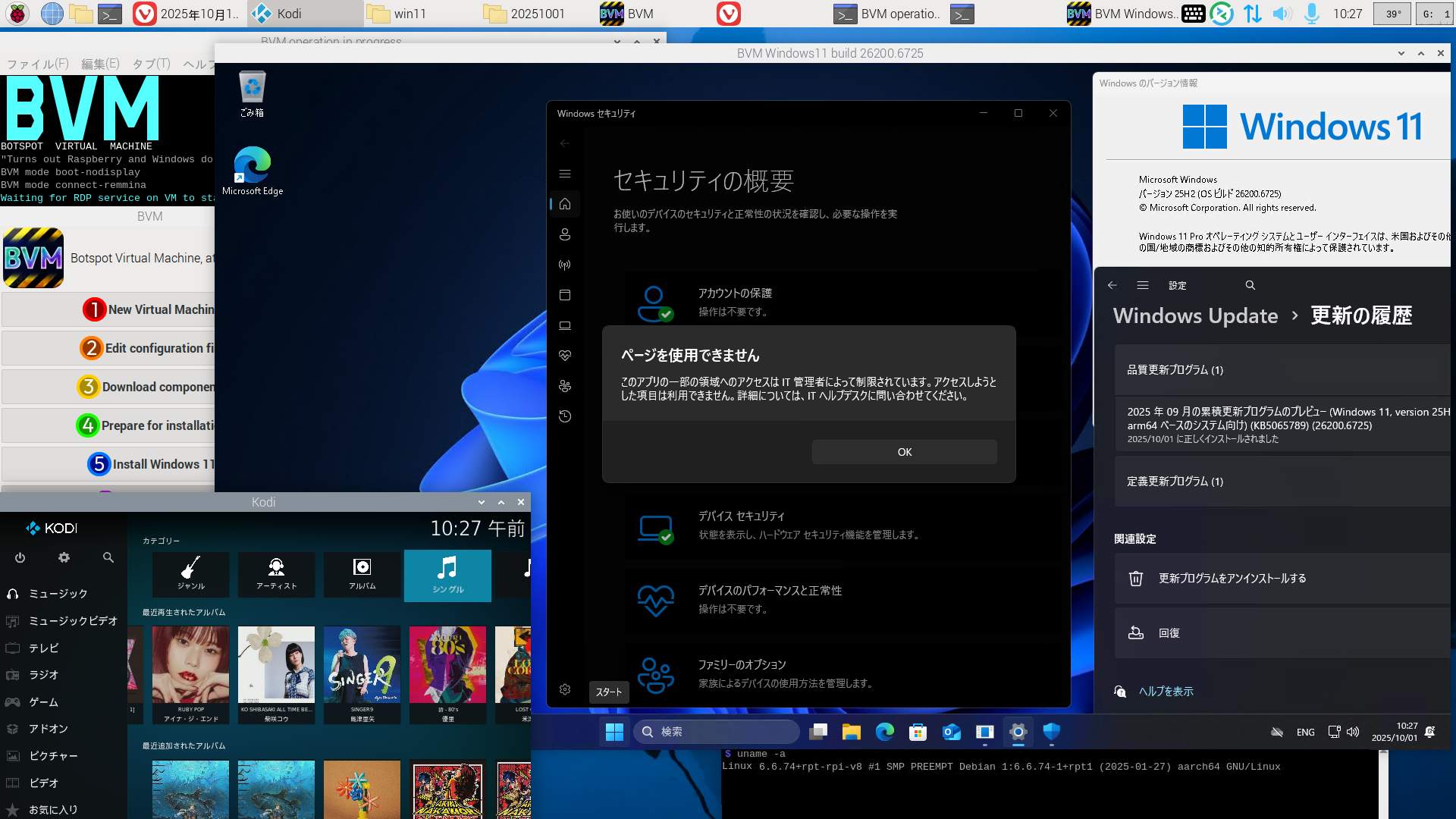Select ミュージックビデオ in Kodi sidebar
This screenshot has width=1456, height=819.
73,621
